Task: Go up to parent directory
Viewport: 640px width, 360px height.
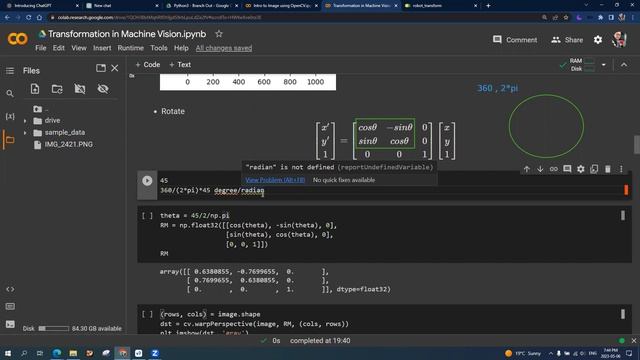Action: click(x=40, y=109)
